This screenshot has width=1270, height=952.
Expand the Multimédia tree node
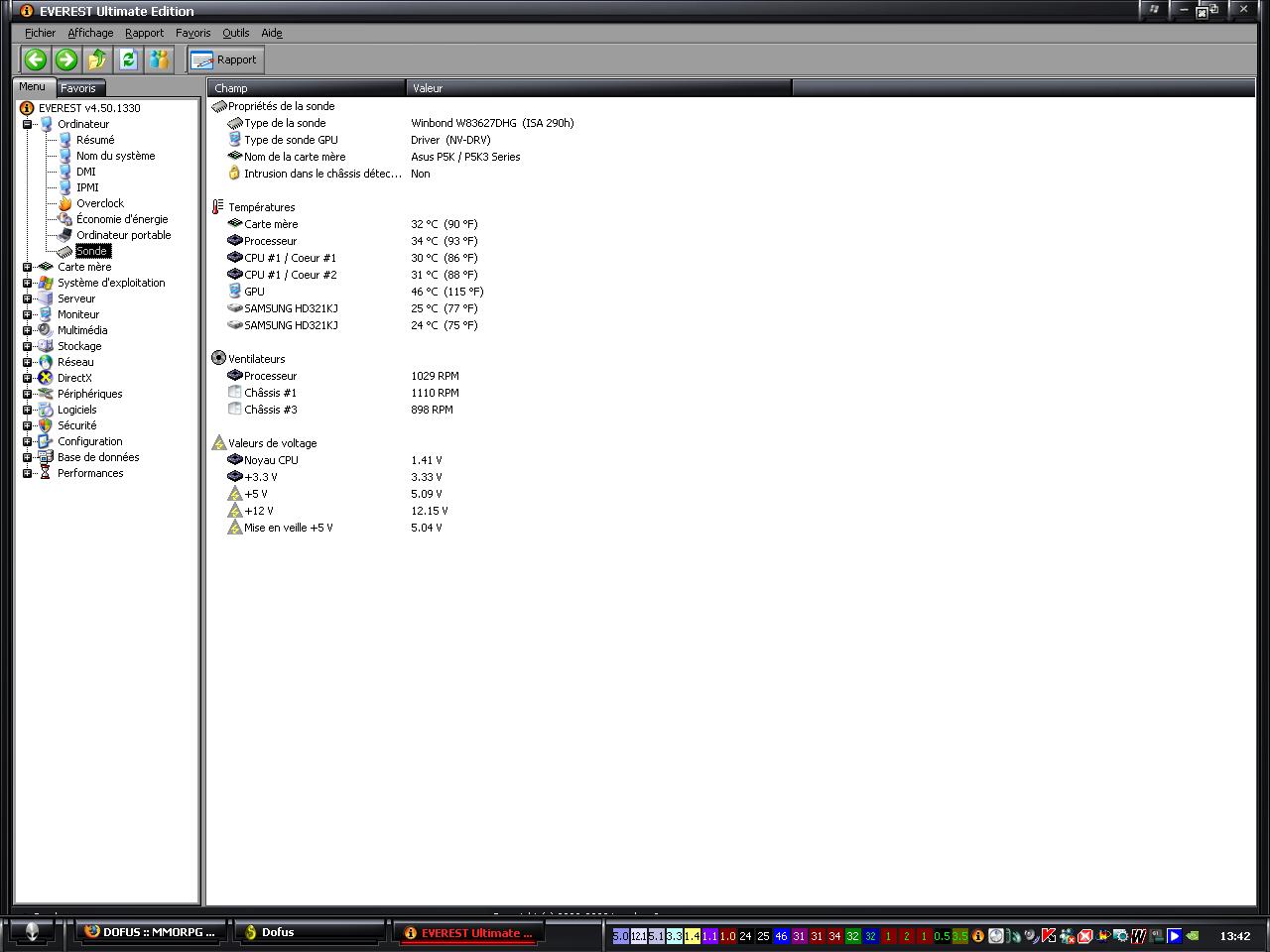pyautogui.click(x=28, y=330)
